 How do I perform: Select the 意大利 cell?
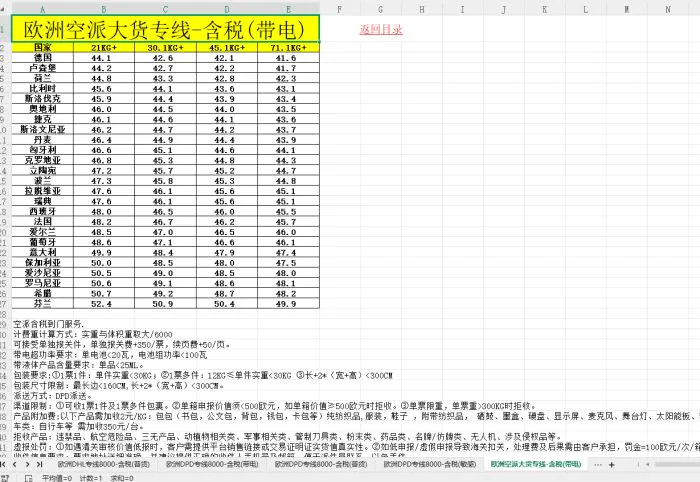(42, 253)
